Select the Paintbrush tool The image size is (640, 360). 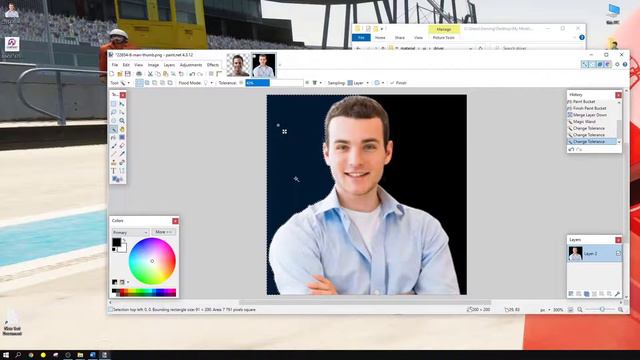coord(113,146)
